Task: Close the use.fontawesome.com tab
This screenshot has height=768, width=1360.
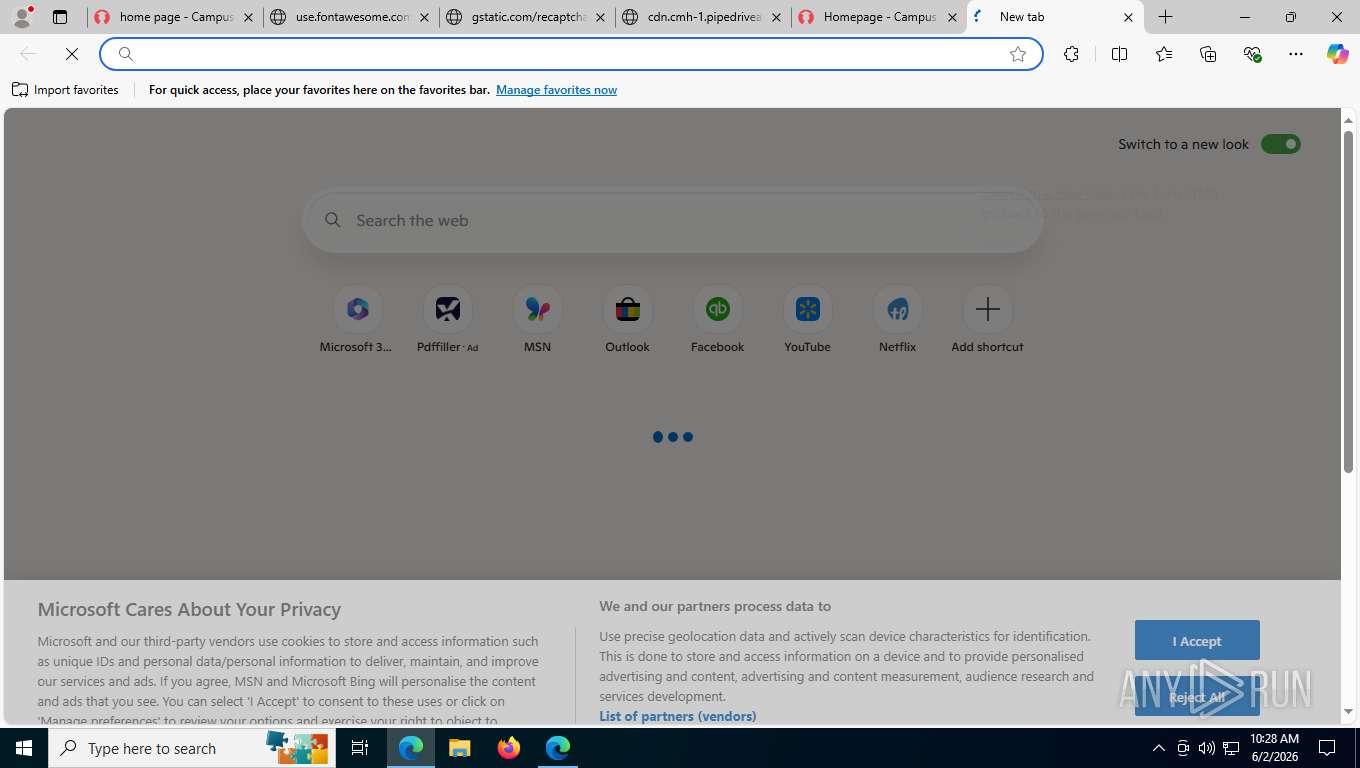Action: coord(424,17)
